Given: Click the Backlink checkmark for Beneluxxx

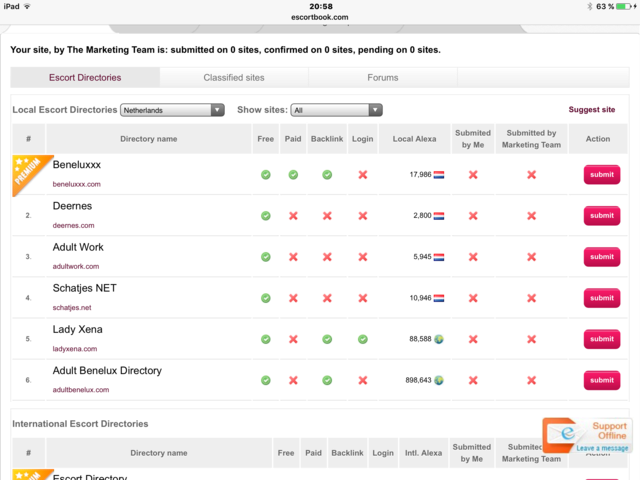Looking at the screenshot, I should click(x=327, y=175).
